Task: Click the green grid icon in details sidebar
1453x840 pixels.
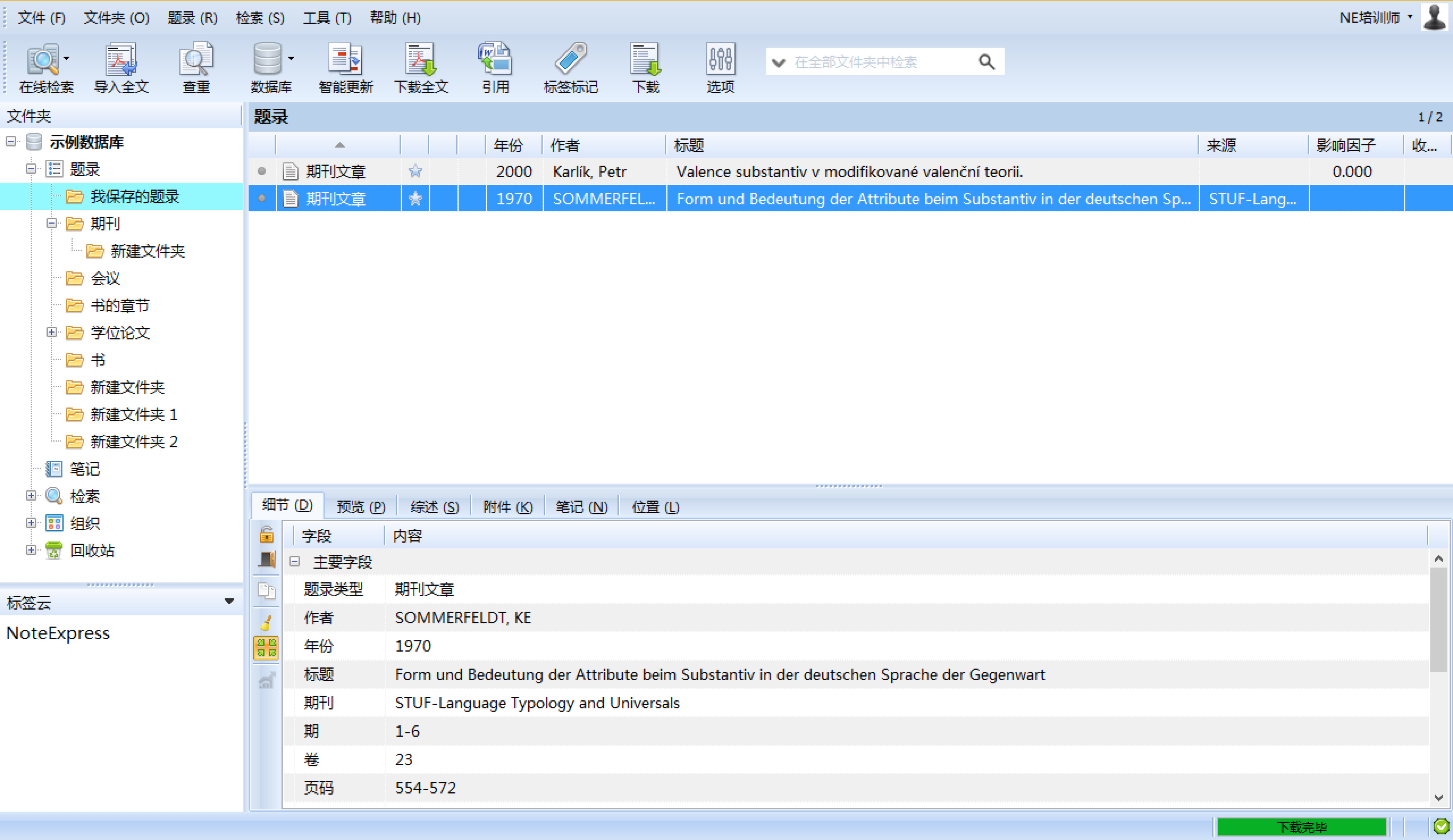Action: (x=266, y=648)
